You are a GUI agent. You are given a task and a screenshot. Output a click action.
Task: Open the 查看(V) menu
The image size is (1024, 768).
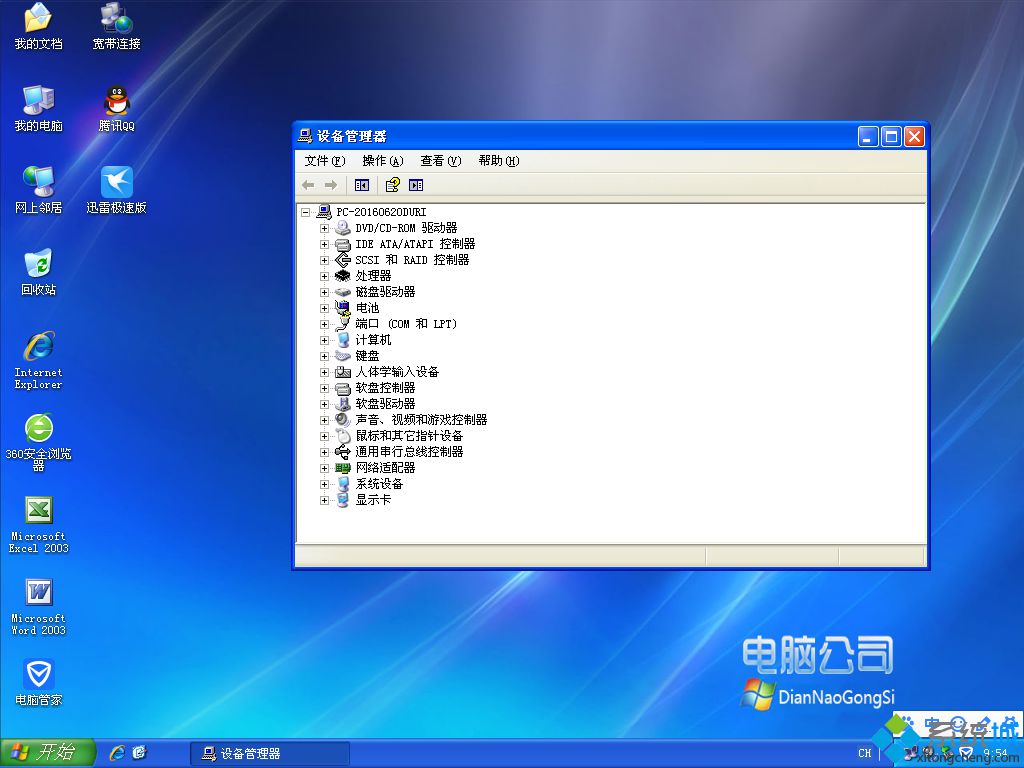pos(441,161)
